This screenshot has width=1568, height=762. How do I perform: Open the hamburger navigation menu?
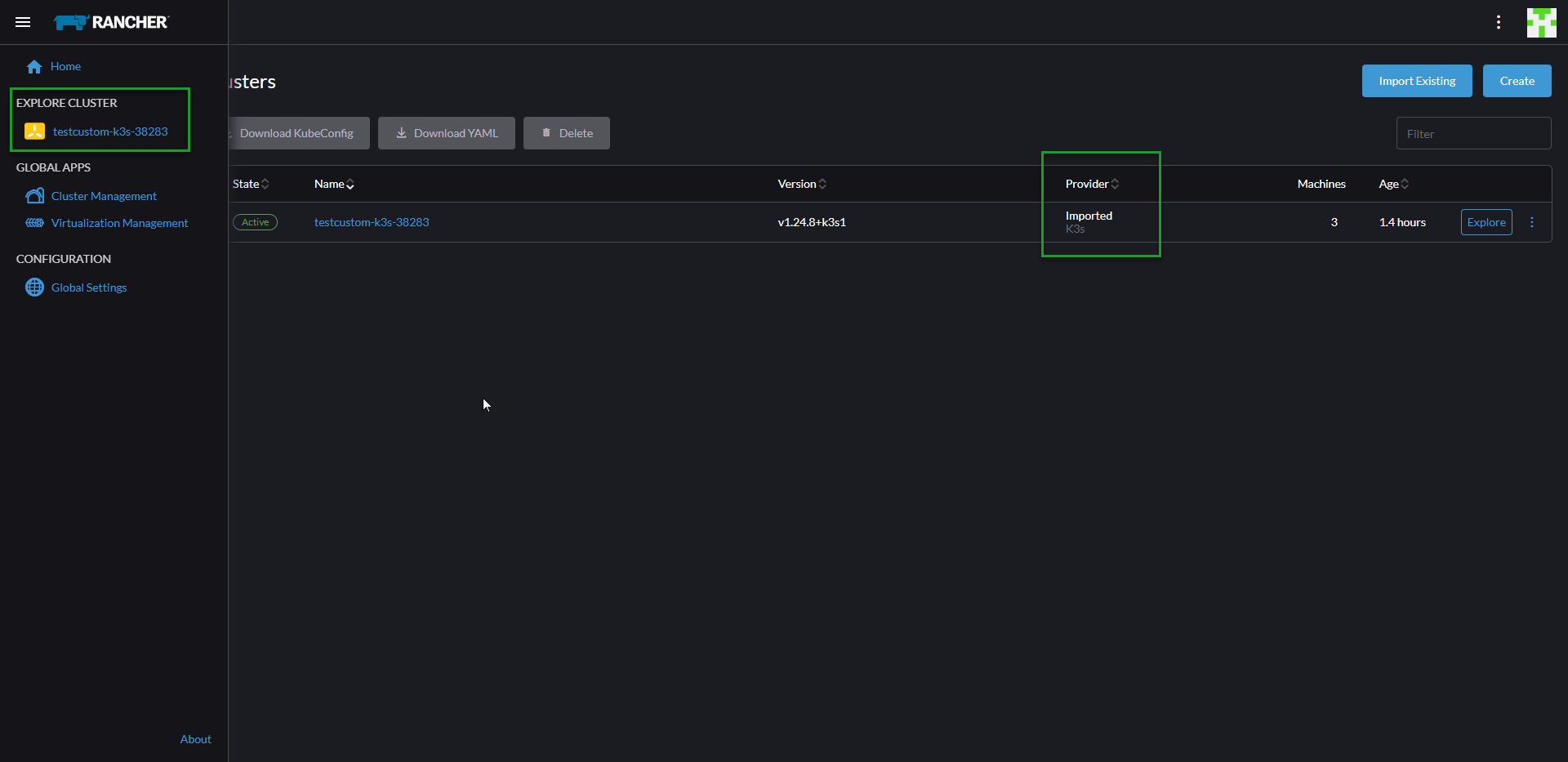point(23,22)
